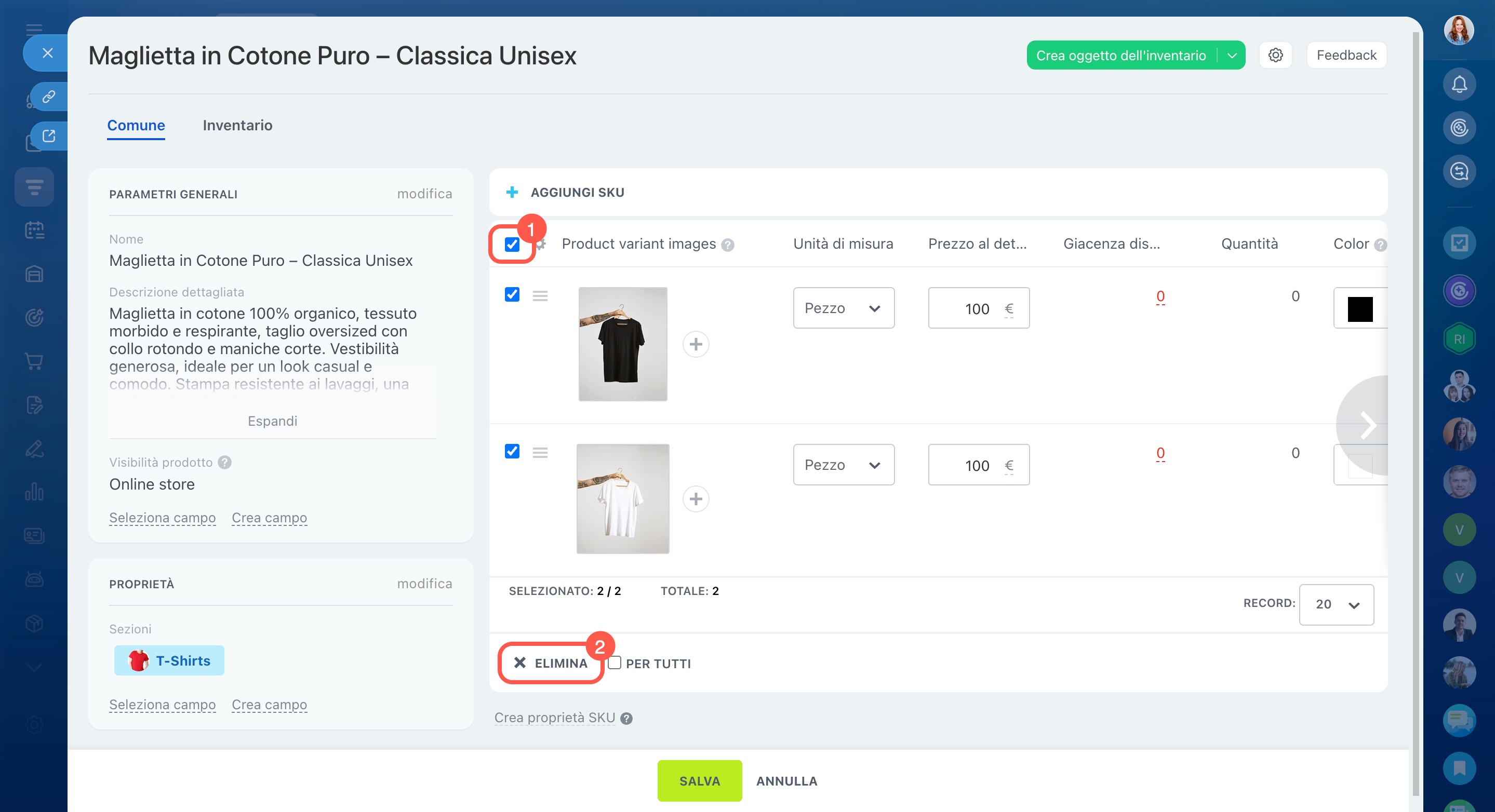Open the Pezzo unit dropdown in first row
Viewport: 1495px width, 812px height.
point(843,308)
